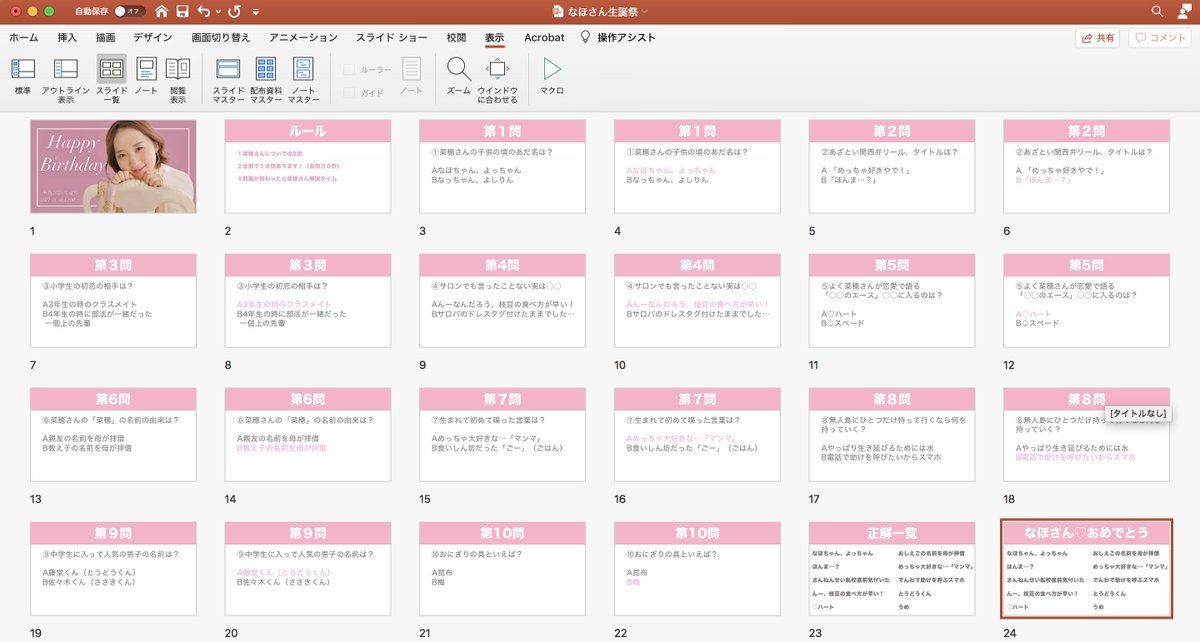Select slide 10 第4問 answer thumbnail
The width and height of the screenshot is (1200, 642).
(x=697, y=300)
